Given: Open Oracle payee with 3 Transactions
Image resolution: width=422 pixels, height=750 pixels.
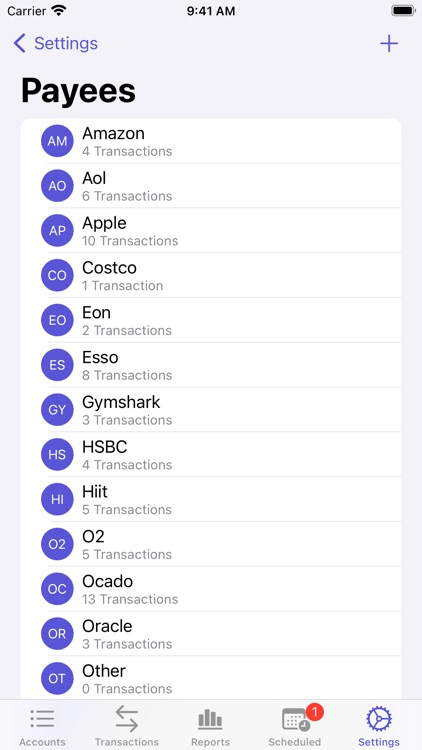Looking at the screenshot, I should coord(211,634).
